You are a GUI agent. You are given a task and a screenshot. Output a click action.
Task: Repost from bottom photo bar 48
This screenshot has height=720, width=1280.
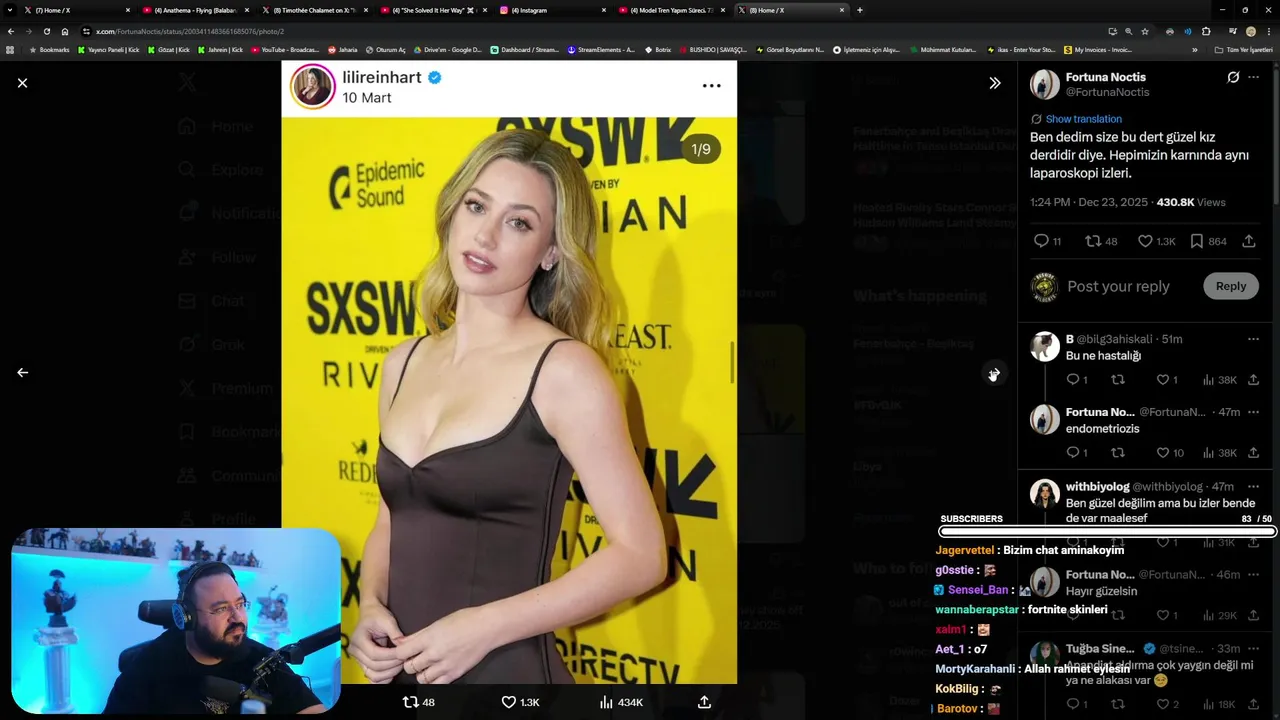coord(418,702)
